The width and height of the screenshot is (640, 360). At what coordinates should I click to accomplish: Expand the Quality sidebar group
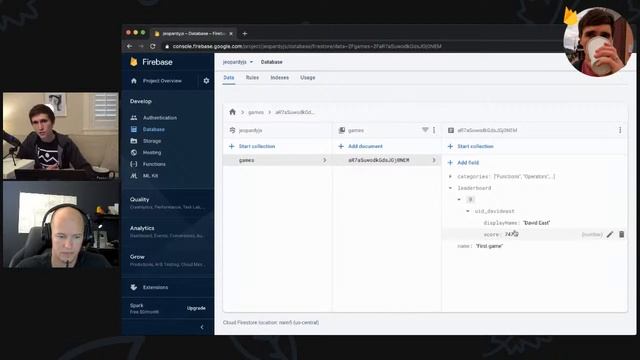167,203
